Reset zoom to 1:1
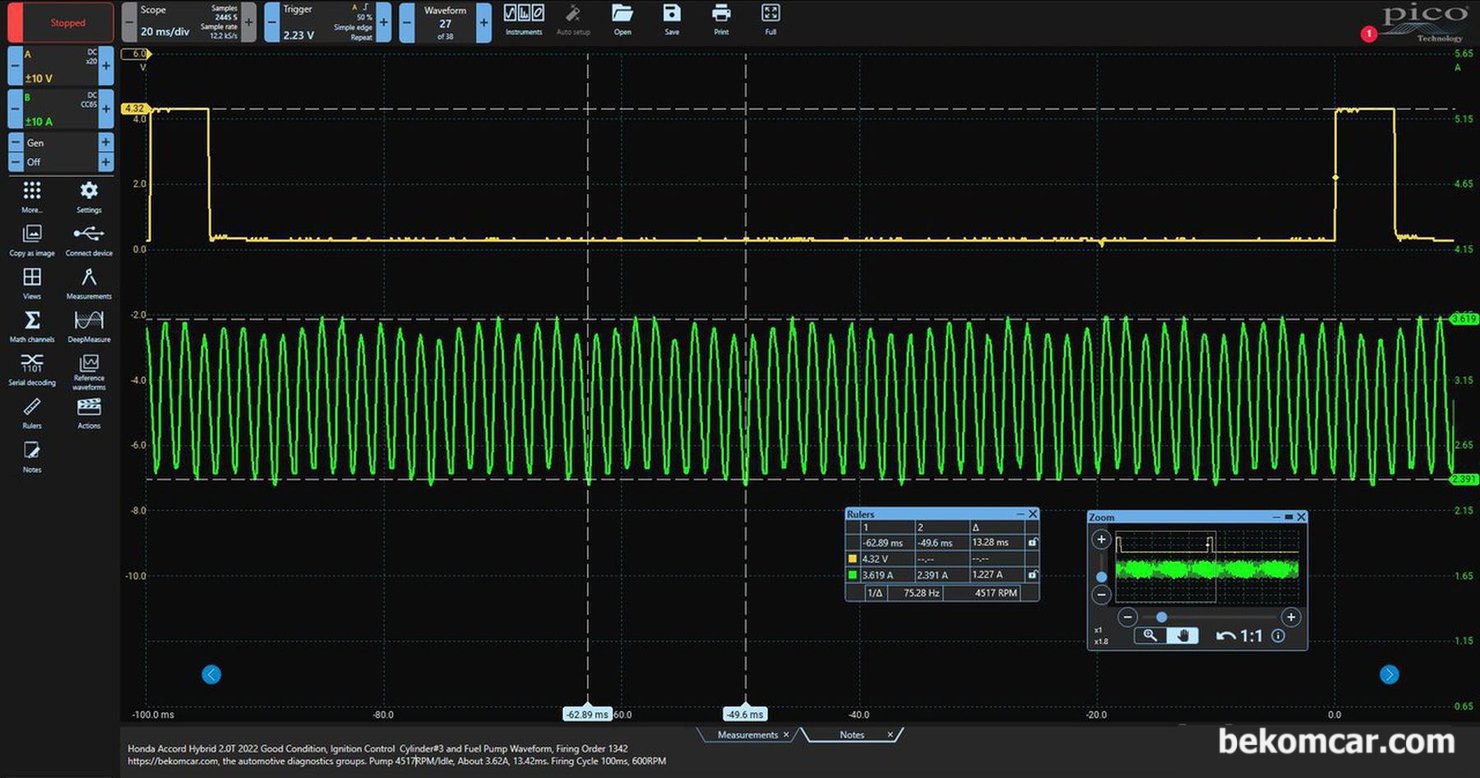Viewport: 1480px width, 778px height. click(x=1251, y=635)
